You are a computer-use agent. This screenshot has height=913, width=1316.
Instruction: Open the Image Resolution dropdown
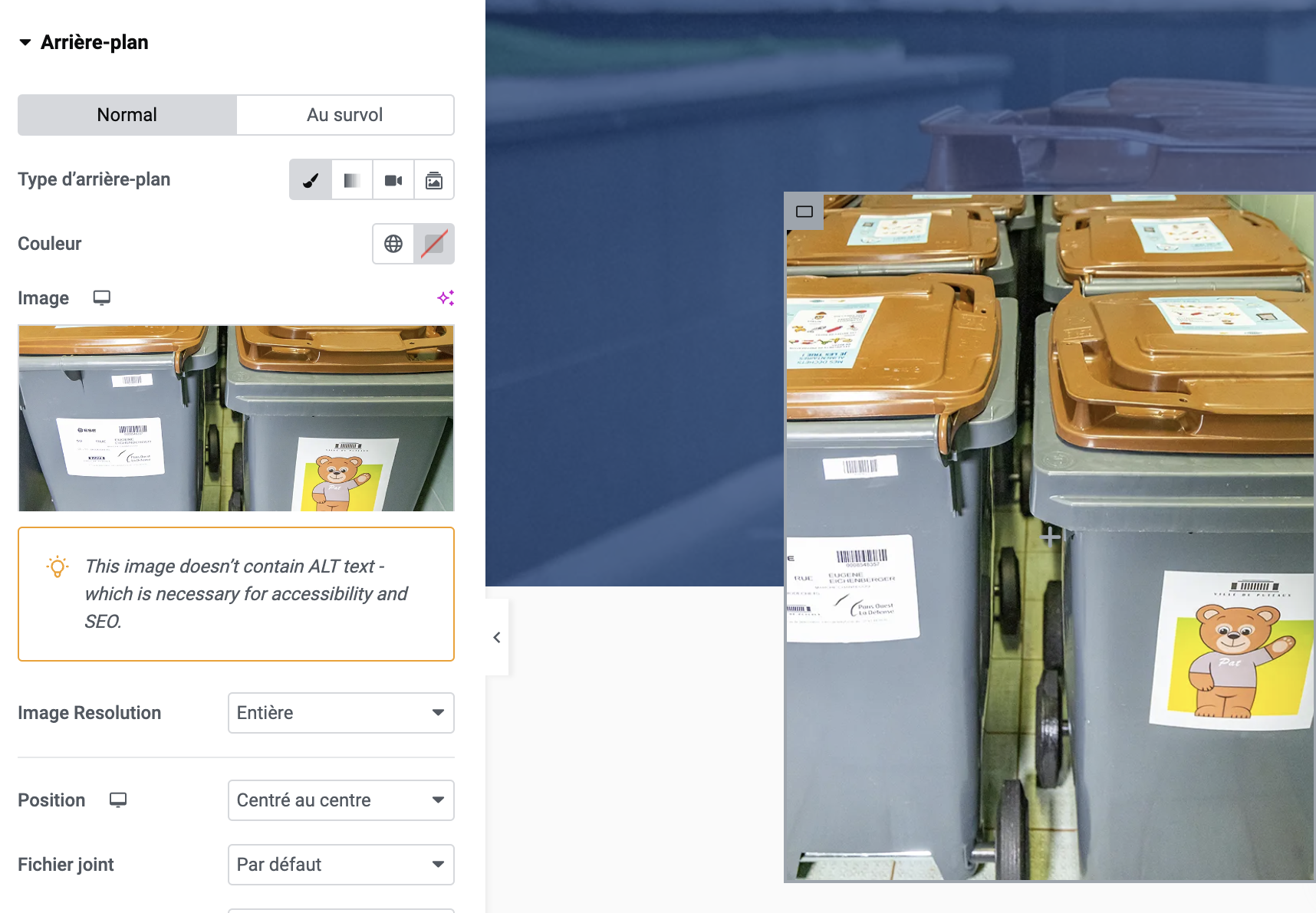pyautogui.click(x=341, y=713)
